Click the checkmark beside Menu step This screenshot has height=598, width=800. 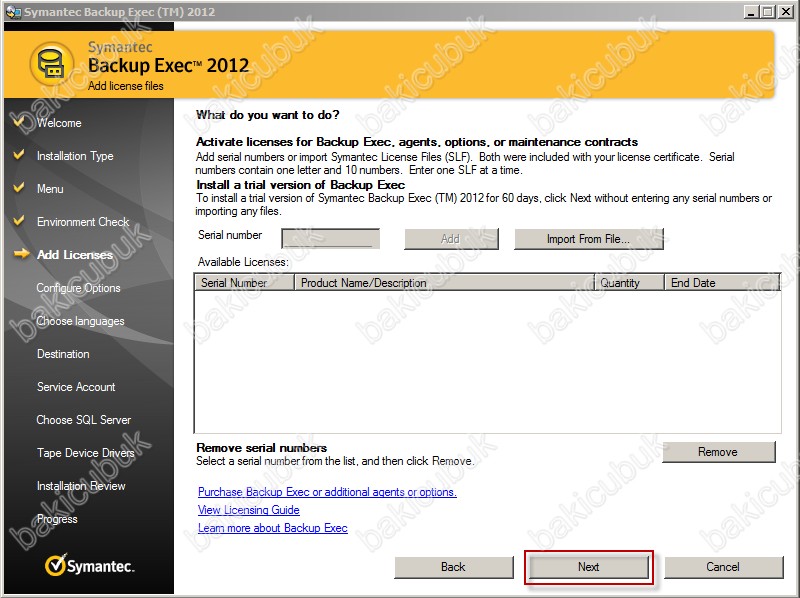19,187
